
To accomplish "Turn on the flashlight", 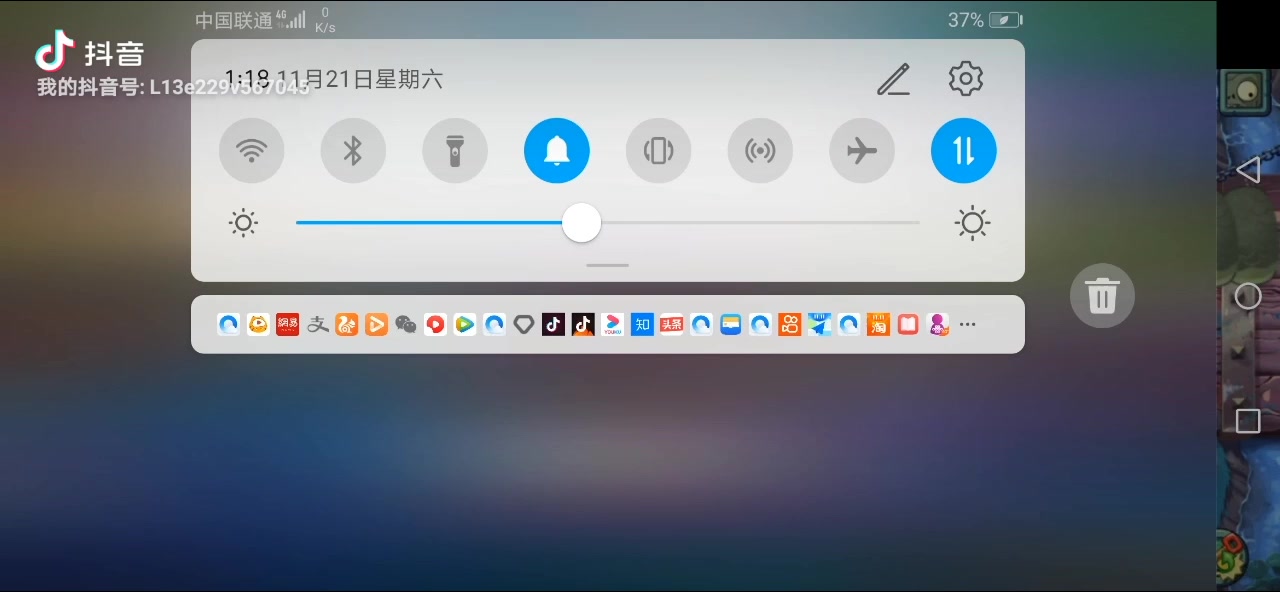I will click(455, 150).
